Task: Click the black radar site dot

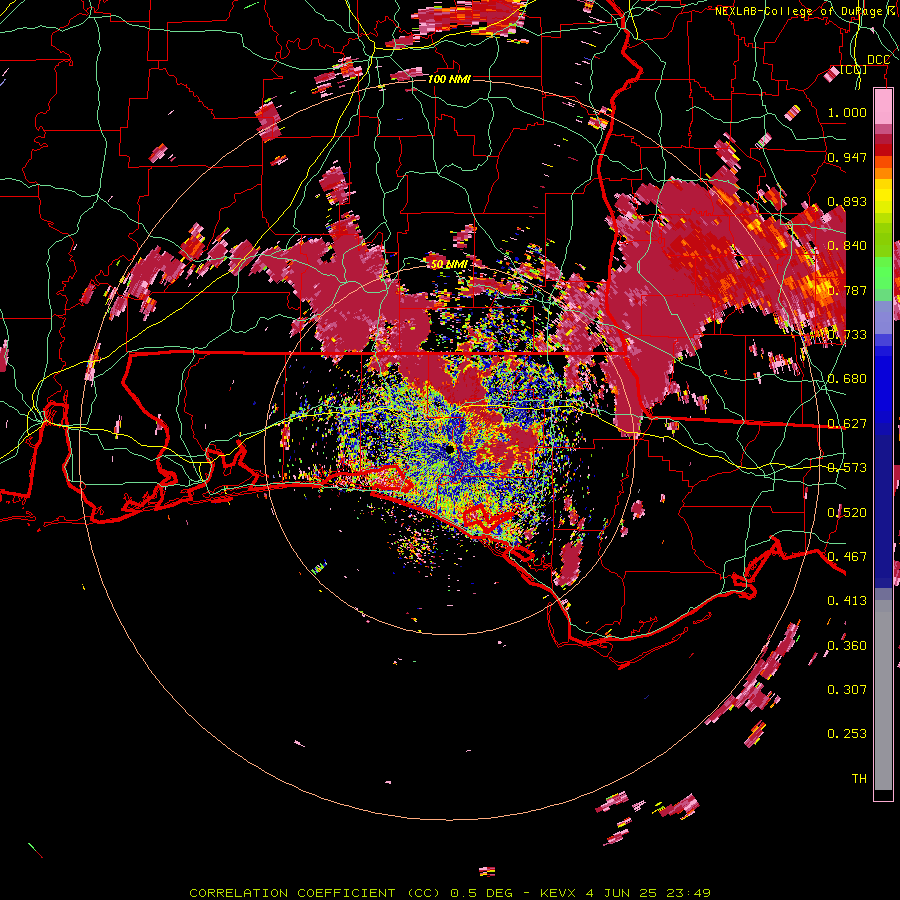Action: [x=449, y=449]
